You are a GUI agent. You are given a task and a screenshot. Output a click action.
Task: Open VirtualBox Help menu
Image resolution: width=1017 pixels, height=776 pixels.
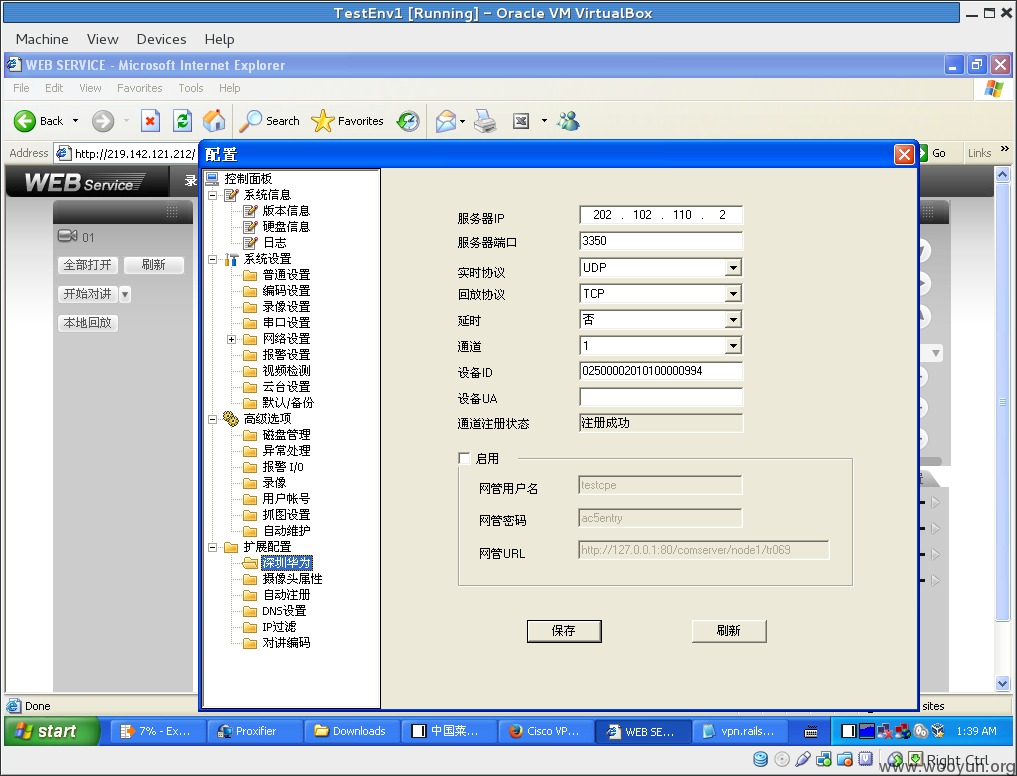tap(219, 39)
